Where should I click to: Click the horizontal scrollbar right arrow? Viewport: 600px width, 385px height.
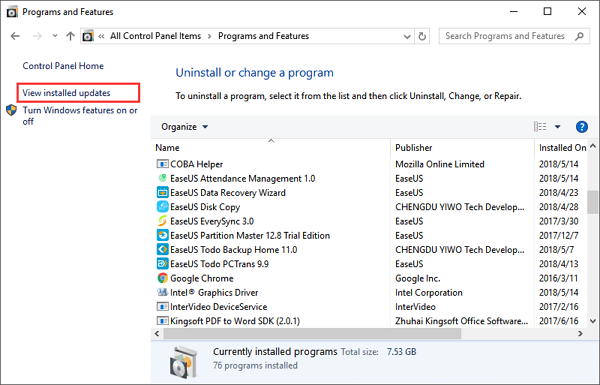(x=580, y=334)
